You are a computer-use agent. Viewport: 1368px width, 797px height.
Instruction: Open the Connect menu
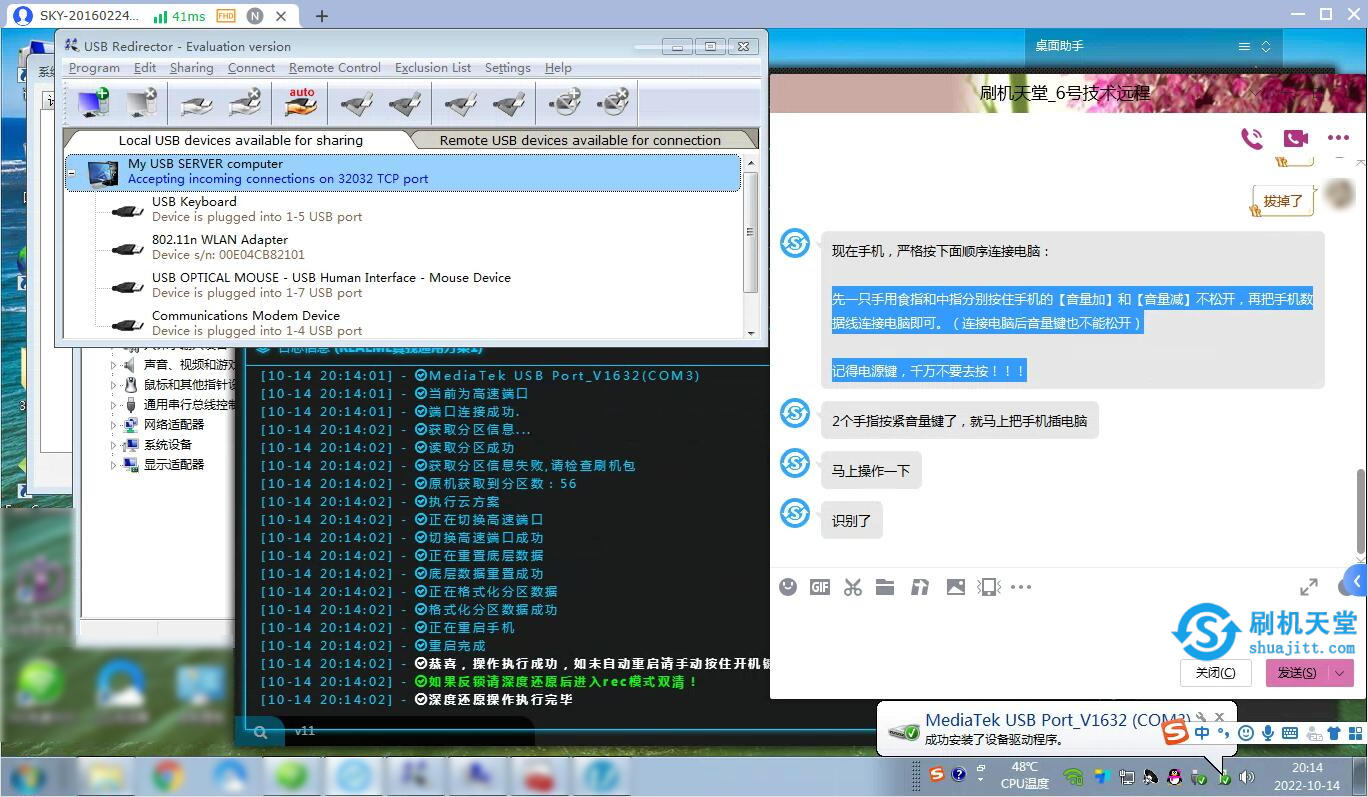coord(251,68)
